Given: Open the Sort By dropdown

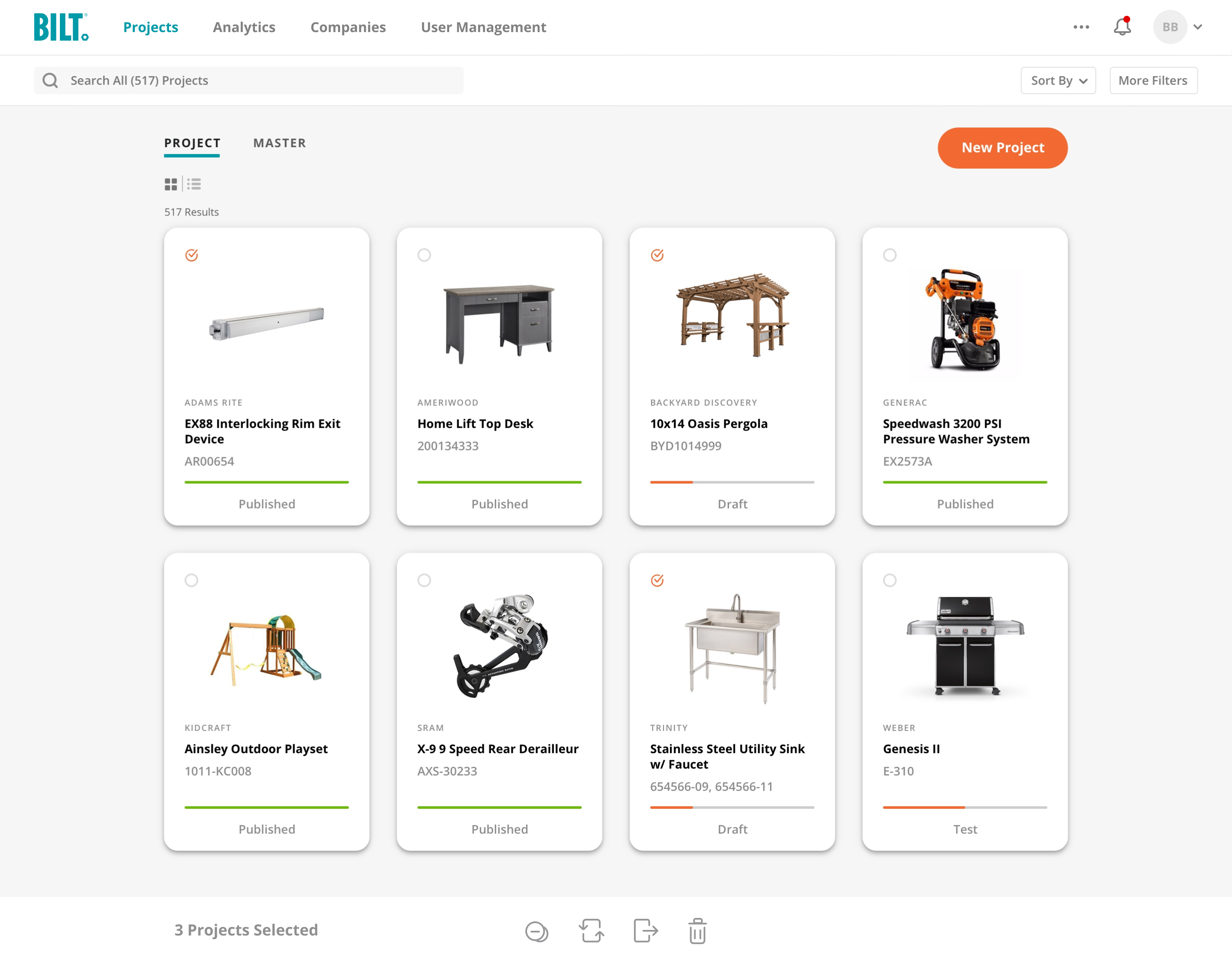Looking at the screenshot, I should 1058,81.
